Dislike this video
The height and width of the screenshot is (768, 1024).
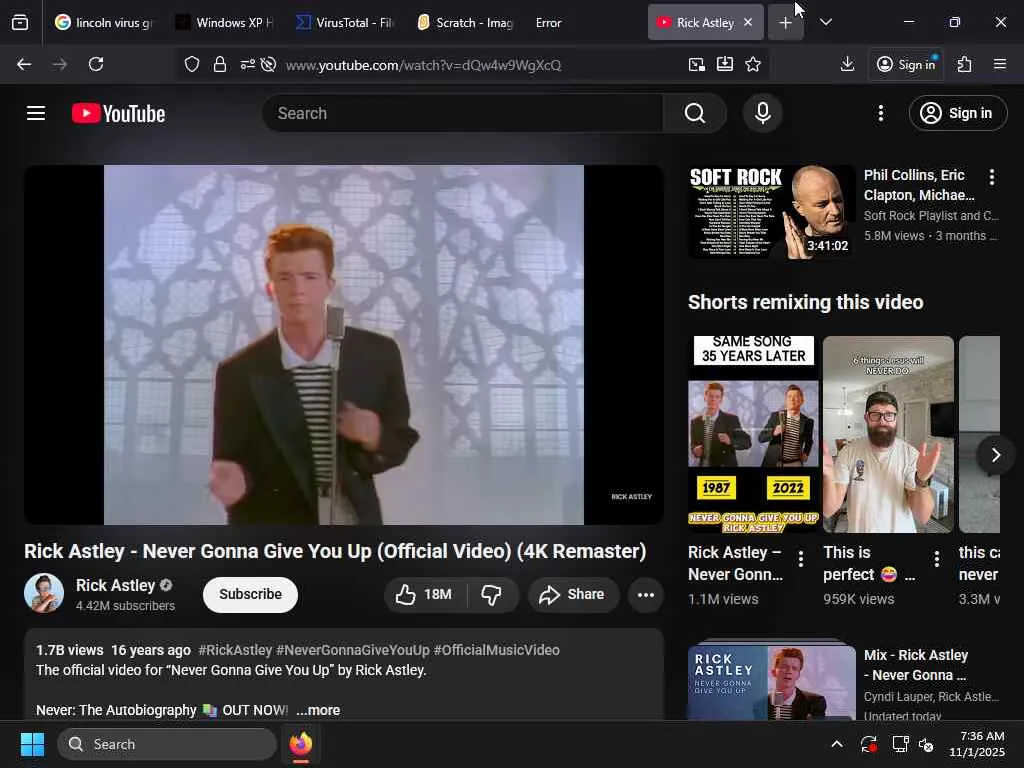492,594
